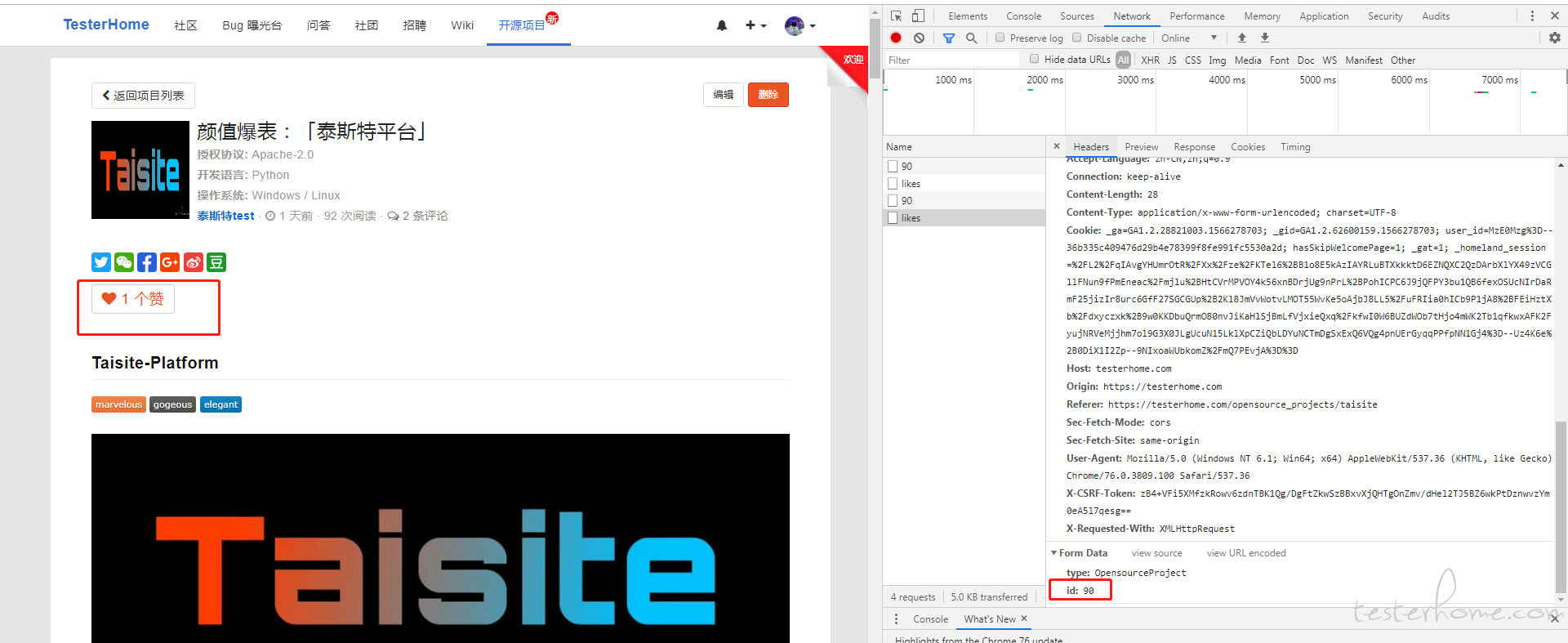Close the request details pane
1568x643 pixels.
pos(1057,146)
